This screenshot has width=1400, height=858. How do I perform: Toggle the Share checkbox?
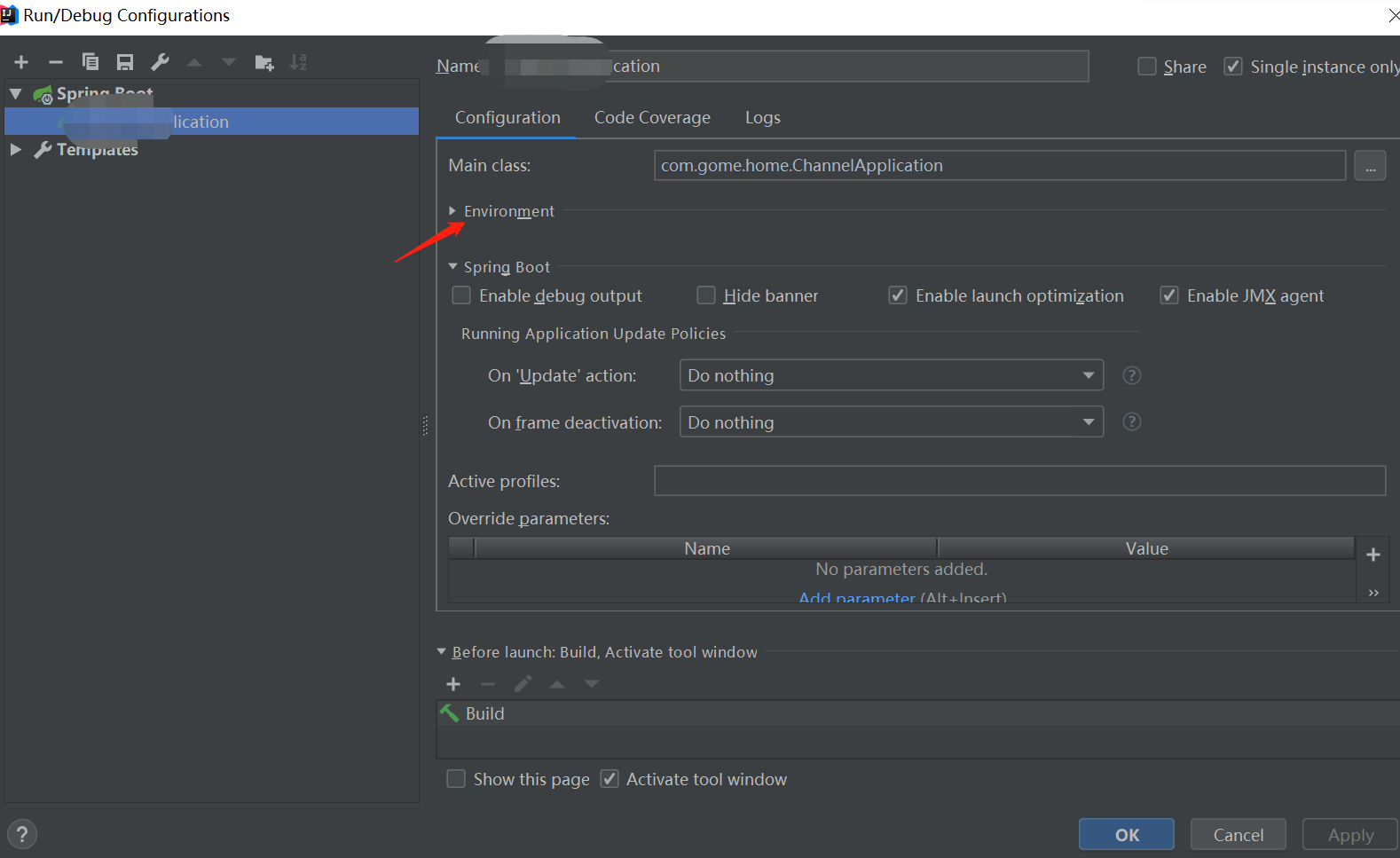1147,67
